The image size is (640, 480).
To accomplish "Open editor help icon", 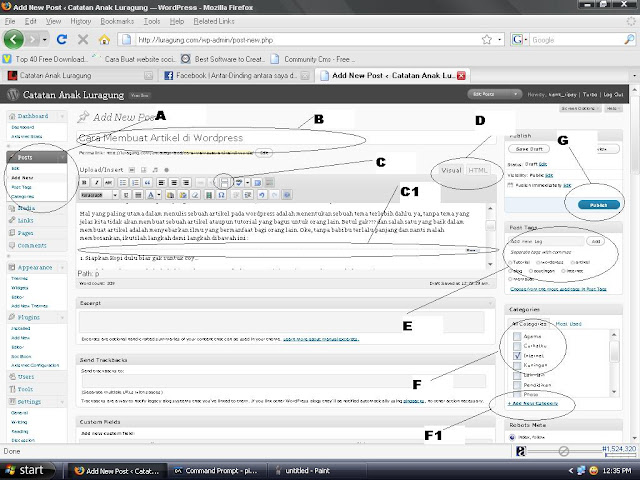I will tap(287, 195).
